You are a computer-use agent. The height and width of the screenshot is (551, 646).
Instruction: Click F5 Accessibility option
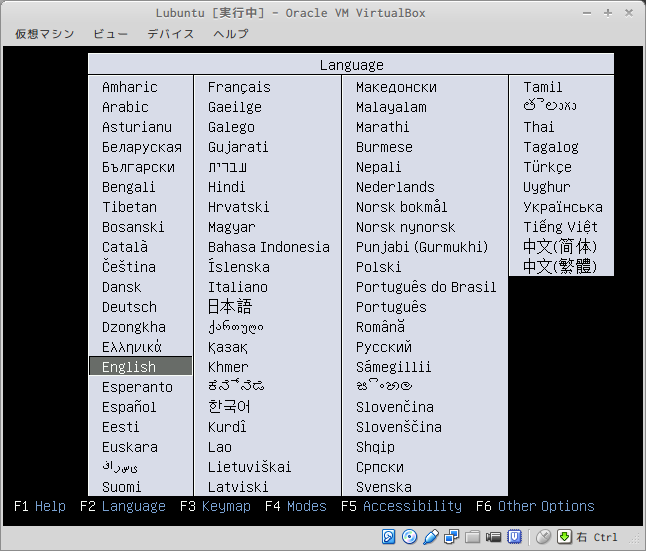pyautogui.click(x=401, y=506)
